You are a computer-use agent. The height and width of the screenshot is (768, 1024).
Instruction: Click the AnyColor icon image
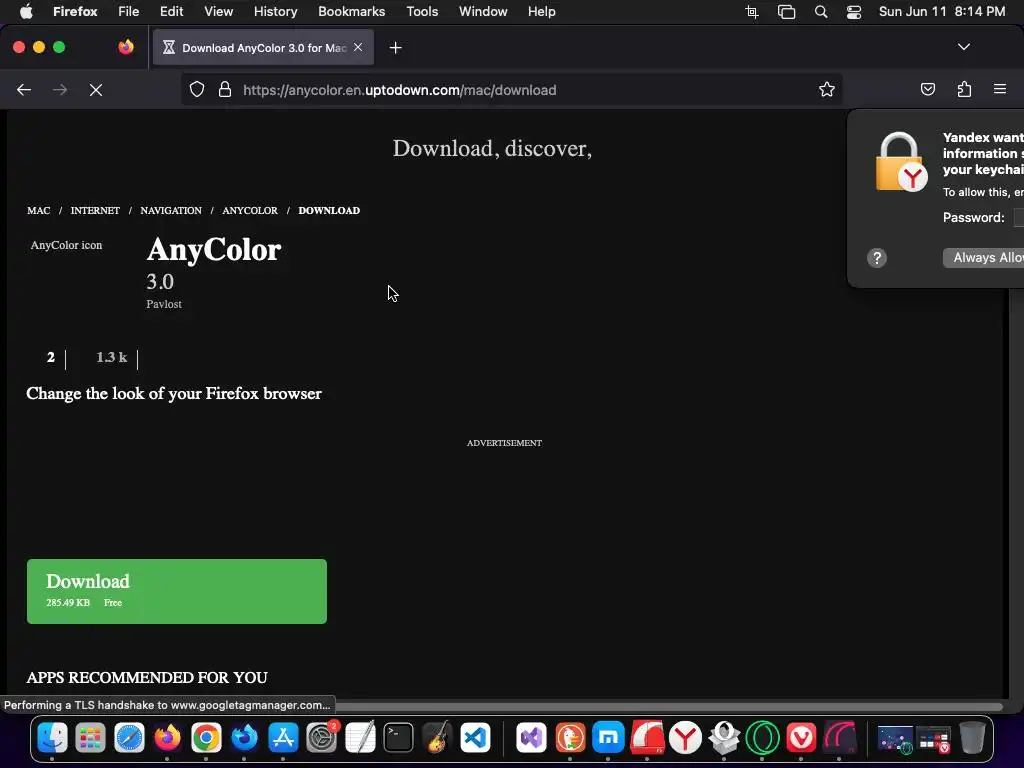point(67,246)
